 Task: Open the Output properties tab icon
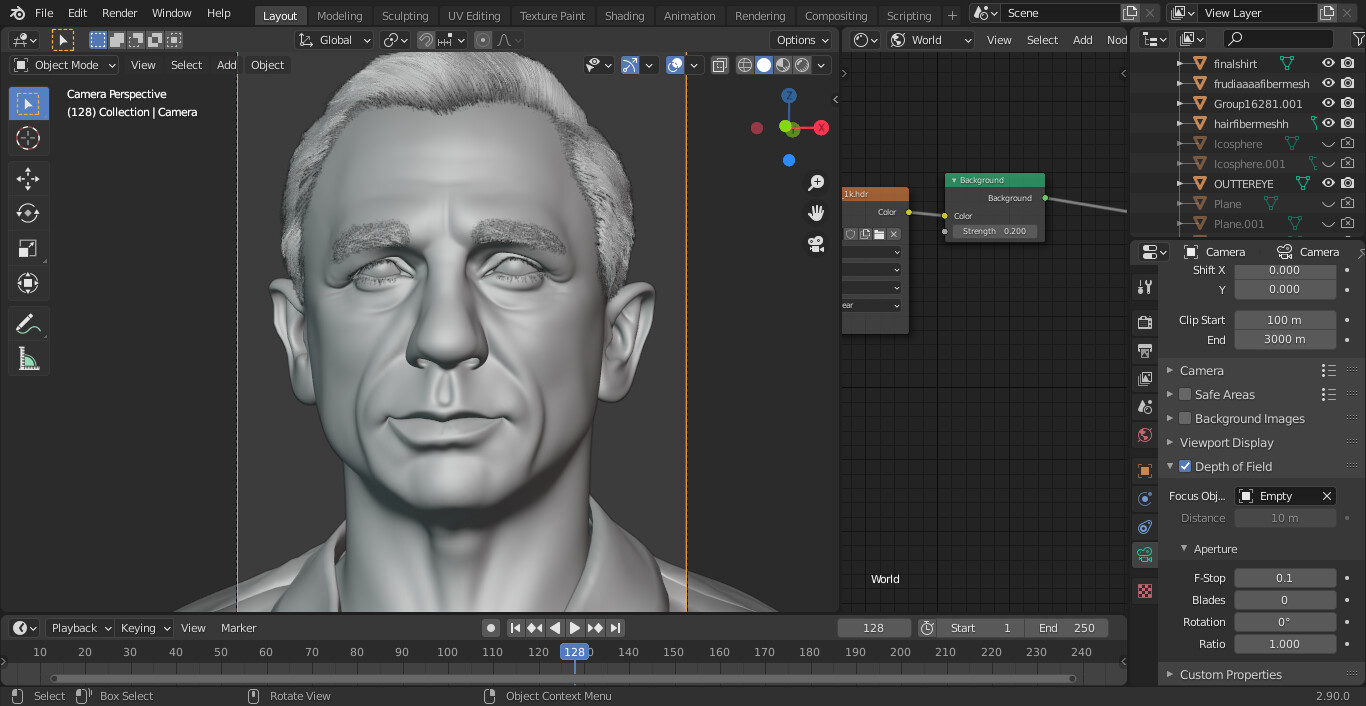(x=1145, y=351)
